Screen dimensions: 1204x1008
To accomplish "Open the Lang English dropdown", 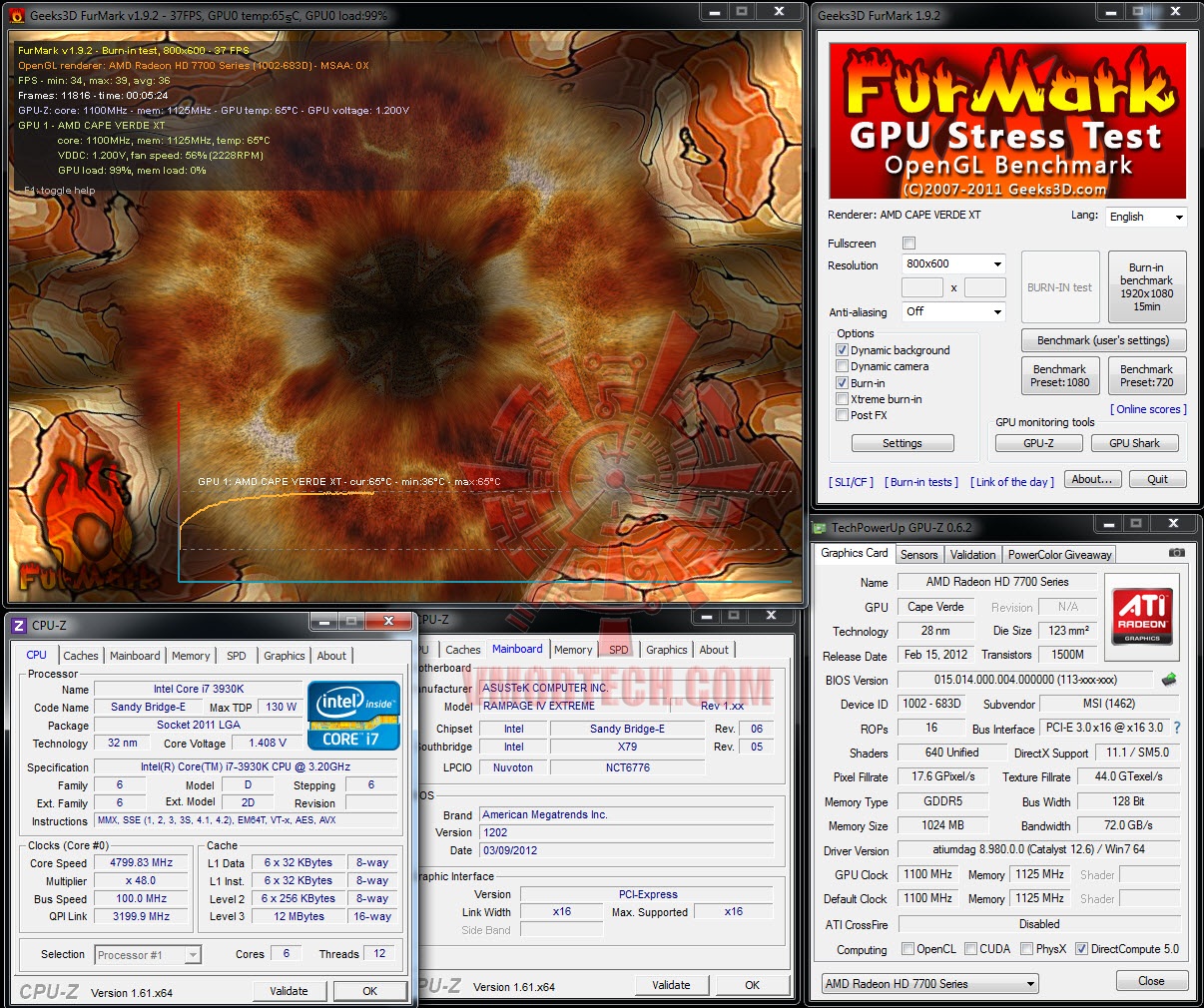I will [1145, 217].
